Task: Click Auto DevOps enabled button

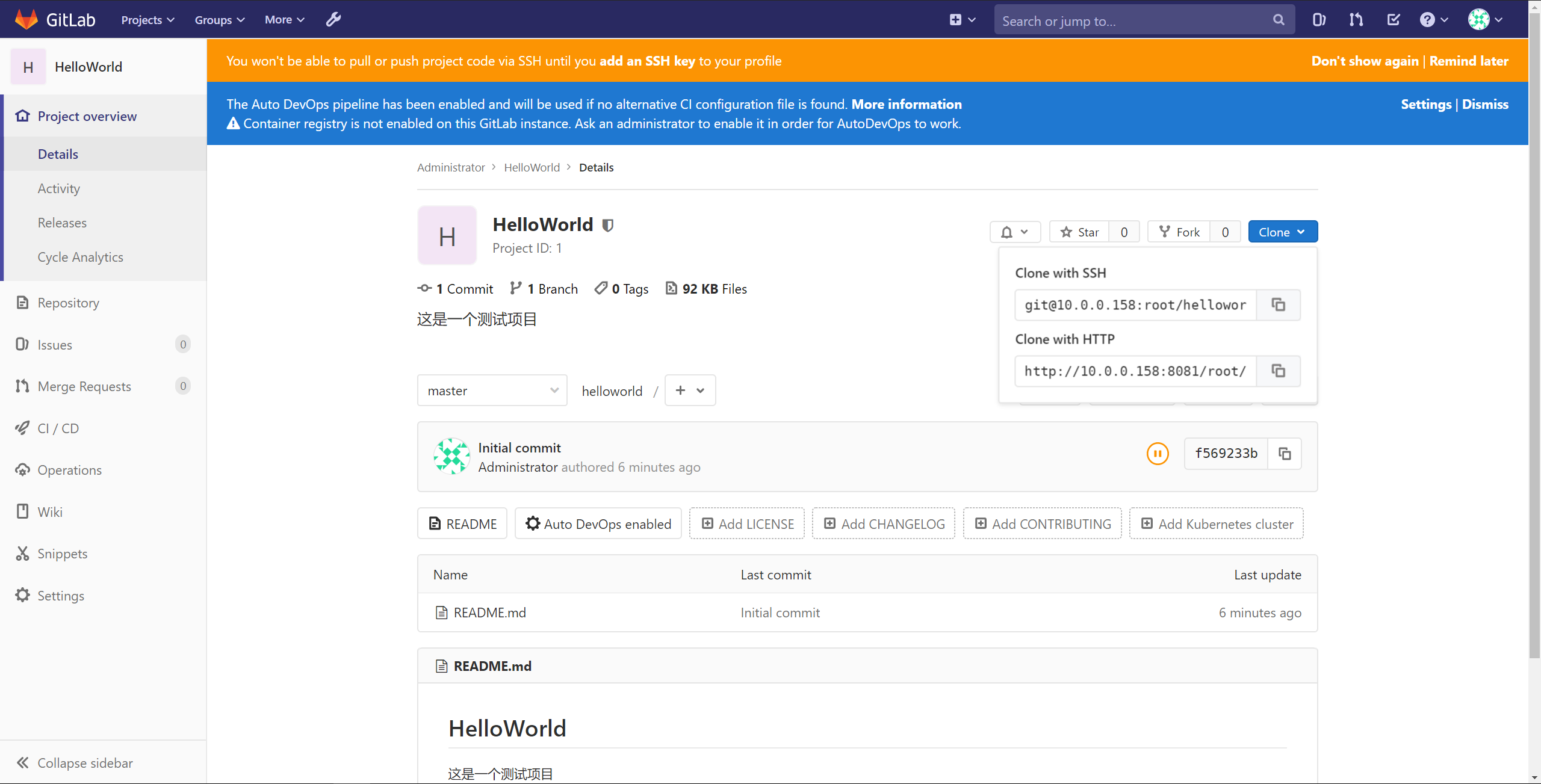Action: tap(598, 523)
